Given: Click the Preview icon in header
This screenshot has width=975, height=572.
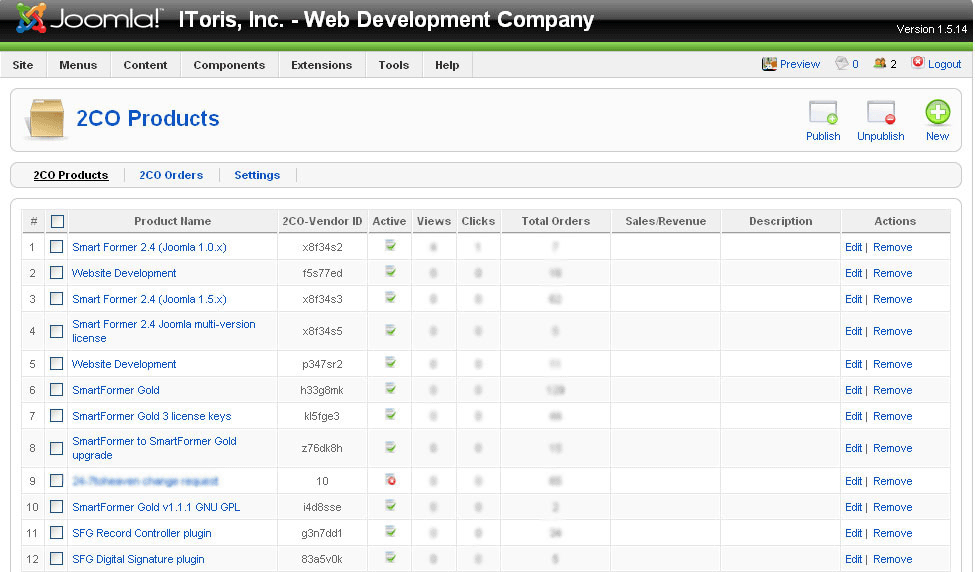Looking at the screenshot, I should tap(769, 64).
